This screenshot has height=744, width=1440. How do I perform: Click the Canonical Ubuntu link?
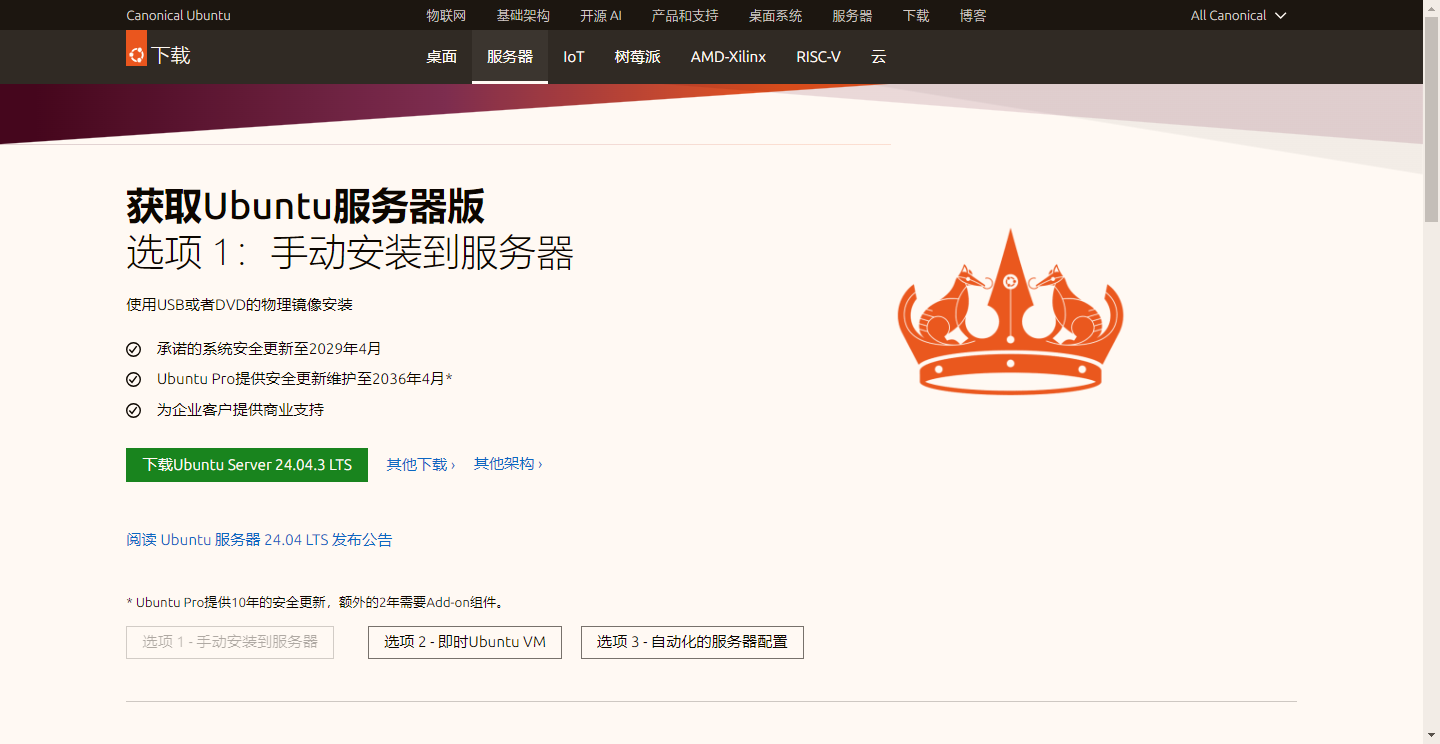pos(178,15)
